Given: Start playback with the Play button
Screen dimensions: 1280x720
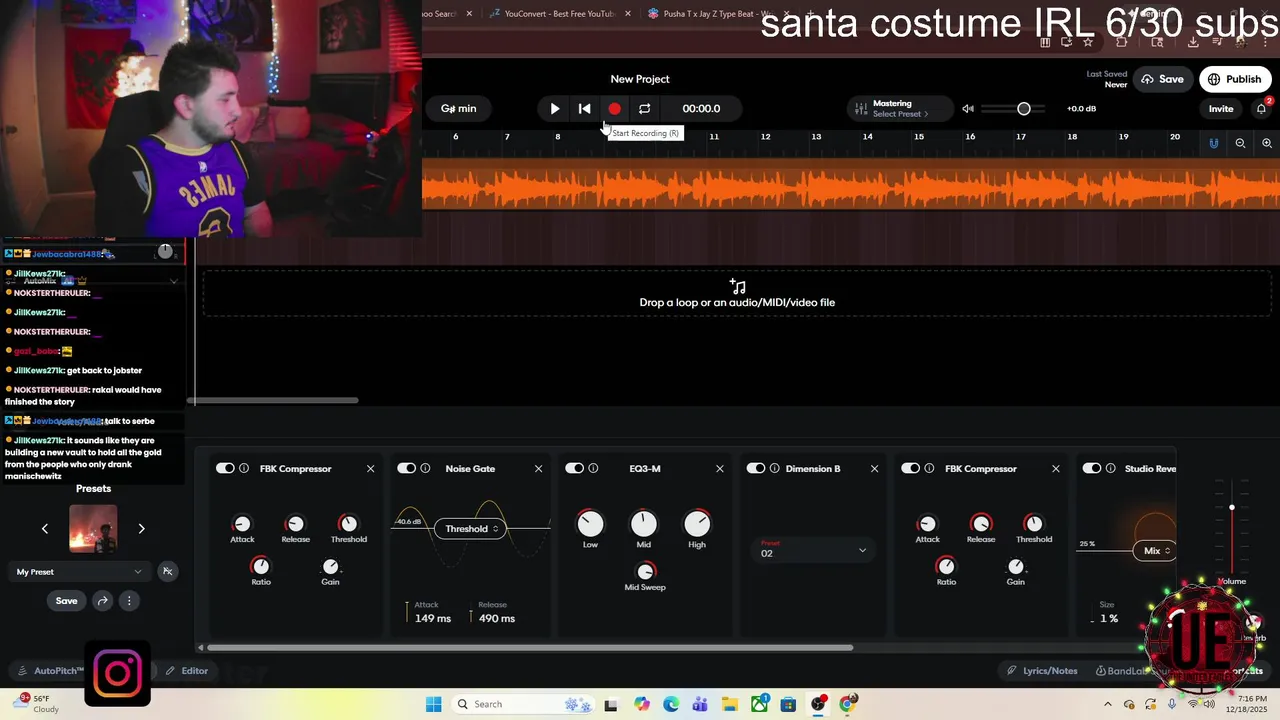Looking at the screenshot, I should click(x=555, y=108).
